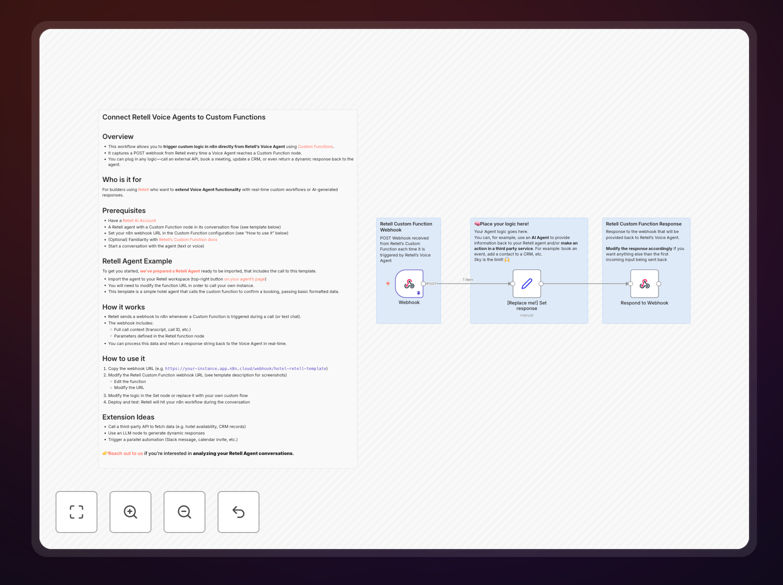Open the Retell link under Who is it for

(x=143, y=189)
